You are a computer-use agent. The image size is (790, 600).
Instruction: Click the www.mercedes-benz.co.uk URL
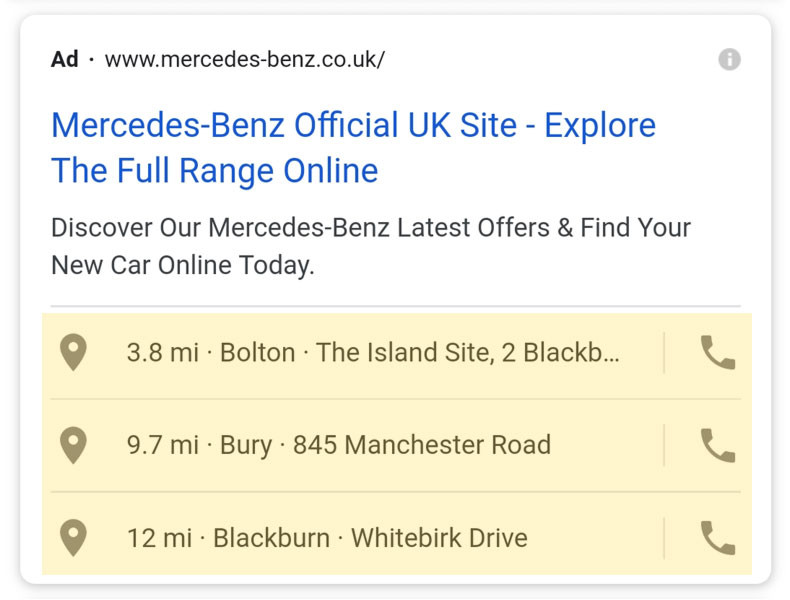click(x=244, y=60)
